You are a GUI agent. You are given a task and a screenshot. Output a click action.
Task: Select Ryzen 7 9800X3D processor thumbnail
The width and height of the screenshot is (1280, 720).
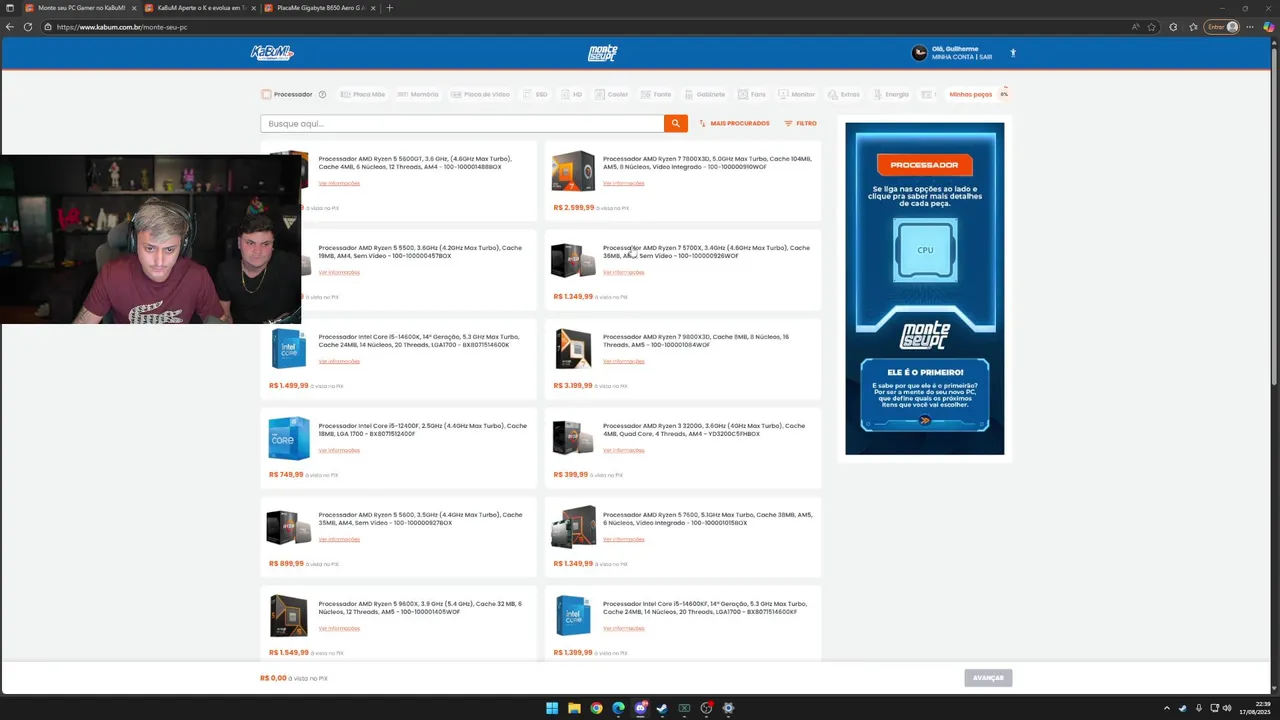click(573, 349)
